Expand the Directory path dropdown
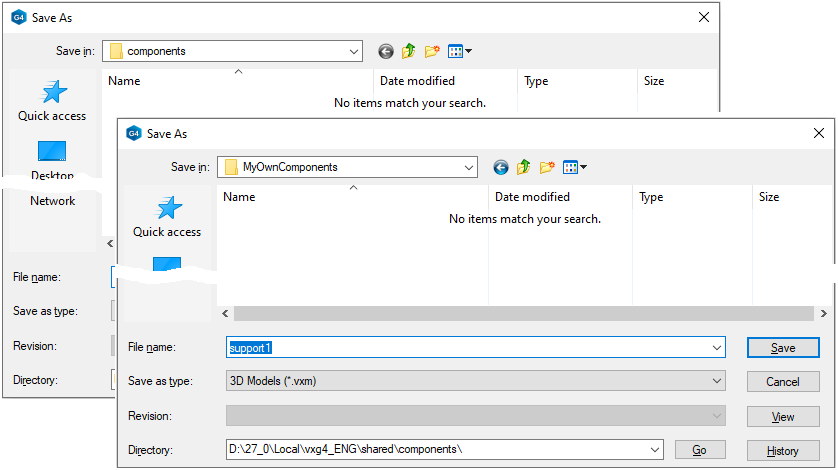The height and width of the screenshot is (470, 838). pos(654,449)
